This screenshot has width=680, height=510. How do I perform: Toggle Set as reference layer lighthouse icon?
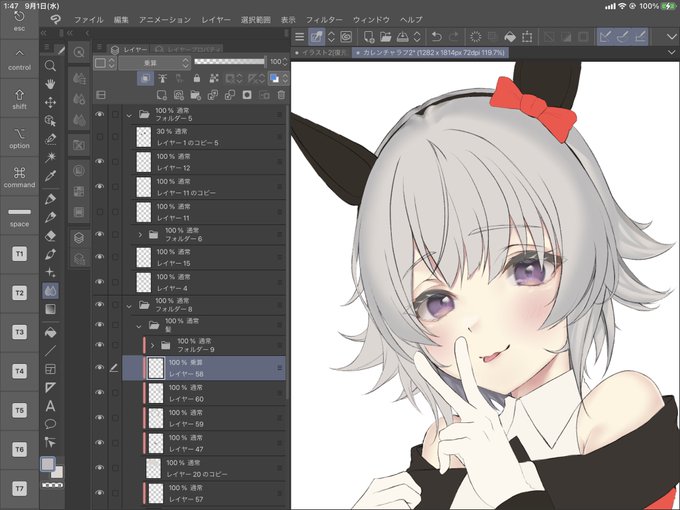coord(162,78)
